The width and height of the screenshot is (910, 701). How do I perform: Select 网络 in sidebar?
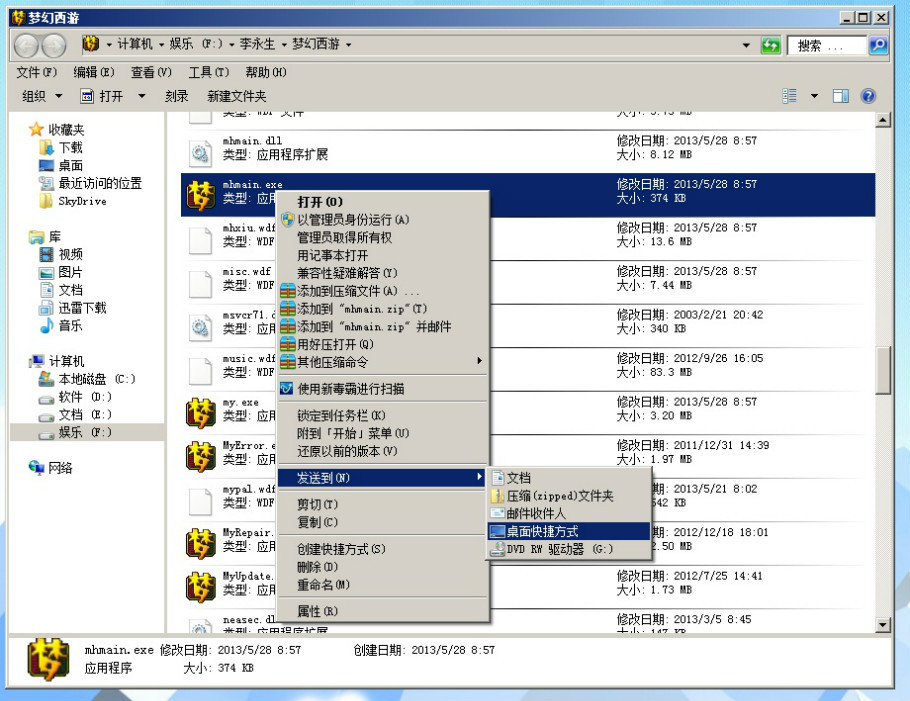(50, 468)
